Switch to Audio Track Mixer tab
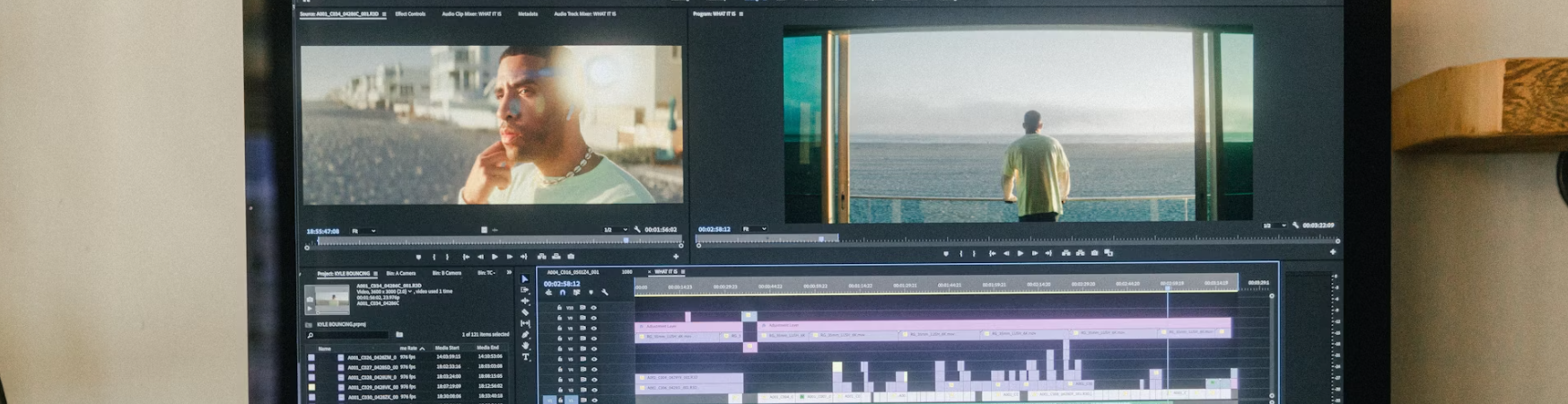 pyautogui.click(x=585, y=14)
